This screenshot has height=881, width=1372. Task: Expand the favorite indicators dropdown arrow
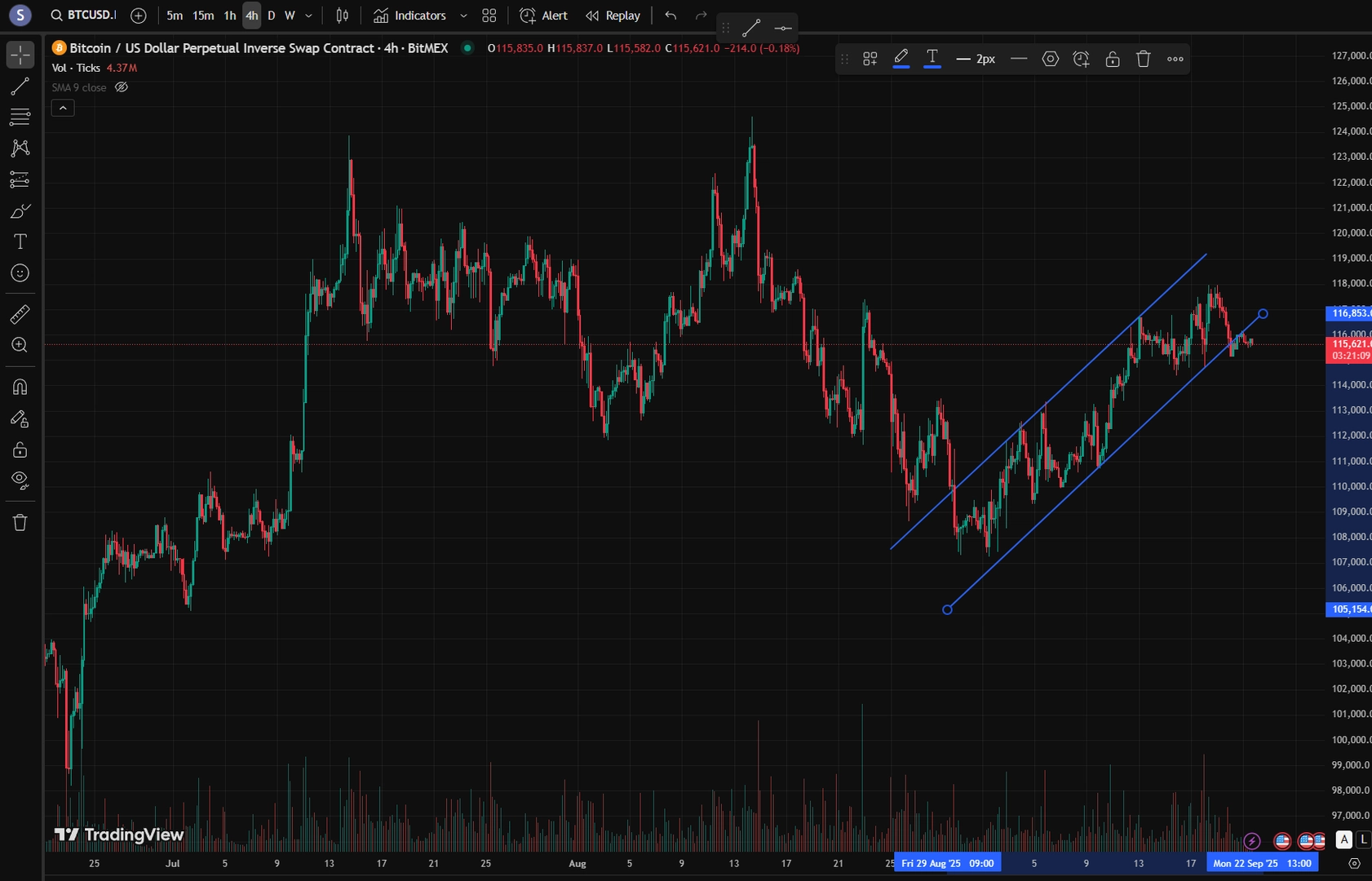coord(463,15)
